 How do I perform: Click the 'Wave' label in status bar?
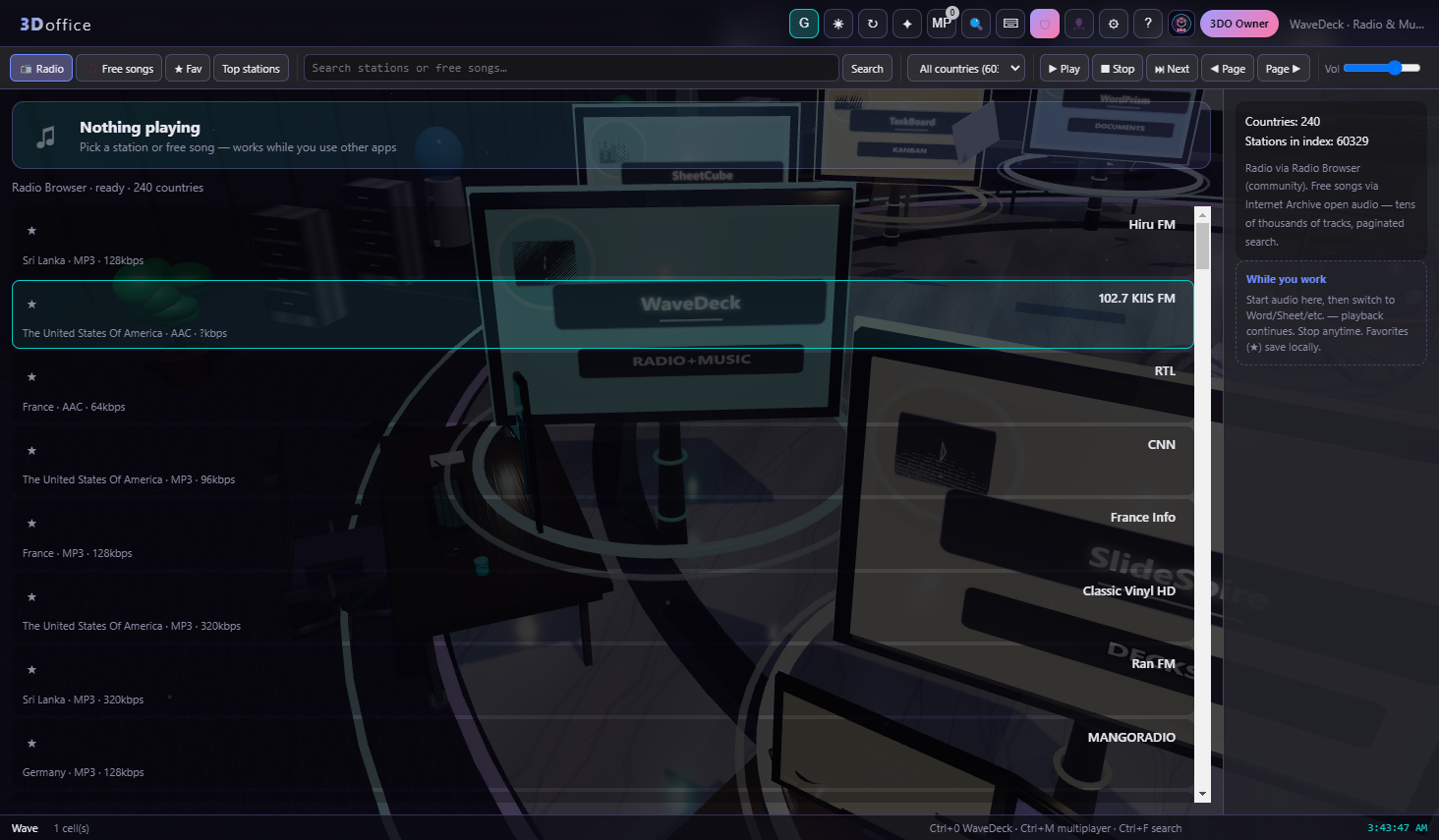click(x=25, y=828)
